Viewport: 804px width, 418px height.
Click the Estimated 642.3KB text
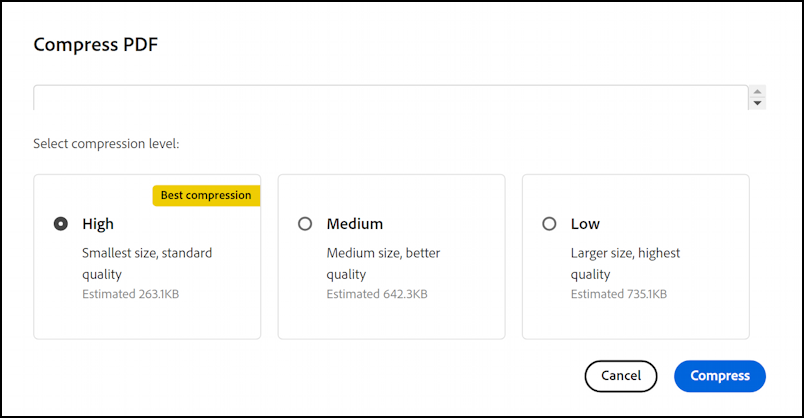pyautogui.click(x=377, y=294)
